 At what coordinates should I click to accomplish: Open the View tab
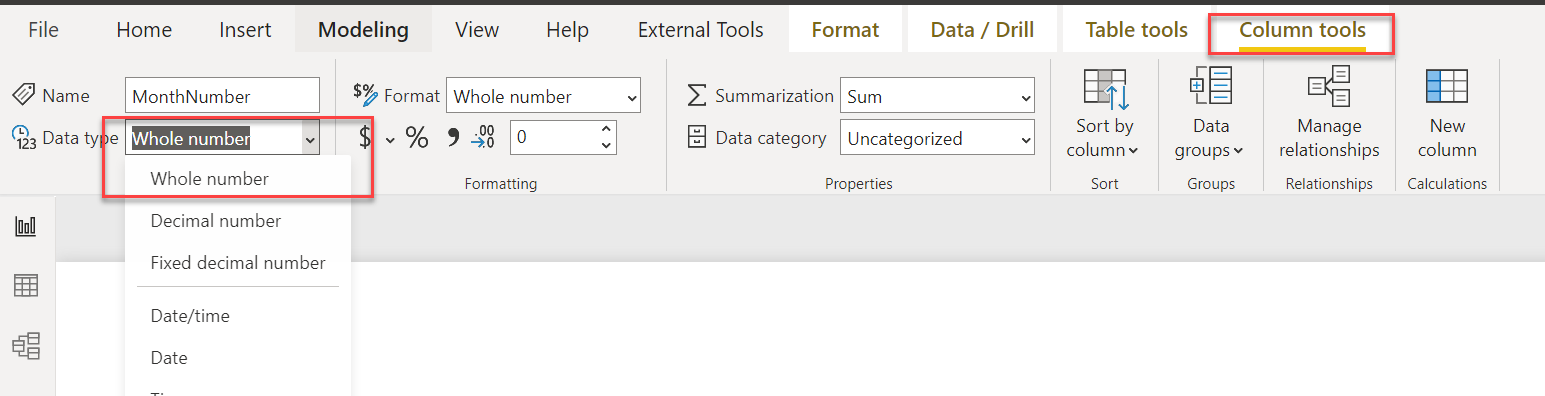477,30
